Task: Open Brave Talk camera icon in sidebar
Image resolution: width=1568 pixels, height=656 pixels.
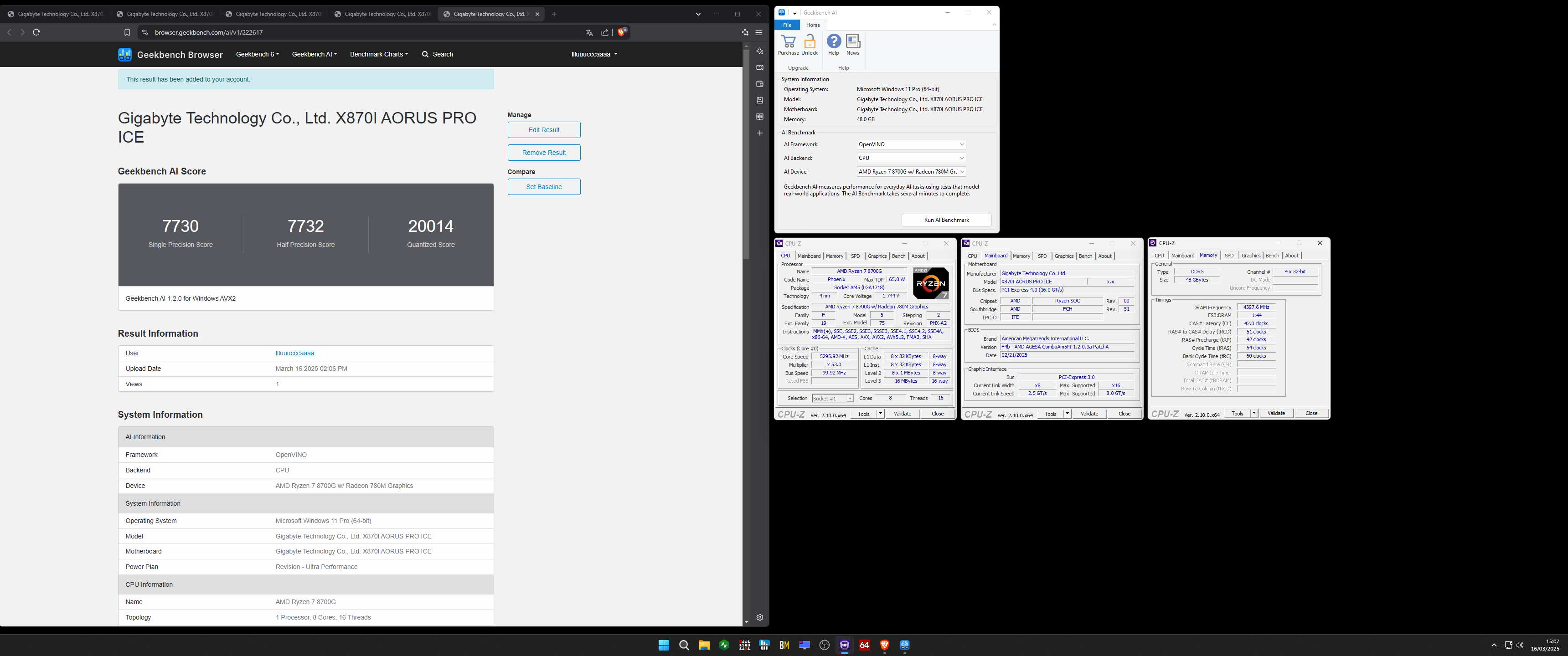Action: click(760, 67)
